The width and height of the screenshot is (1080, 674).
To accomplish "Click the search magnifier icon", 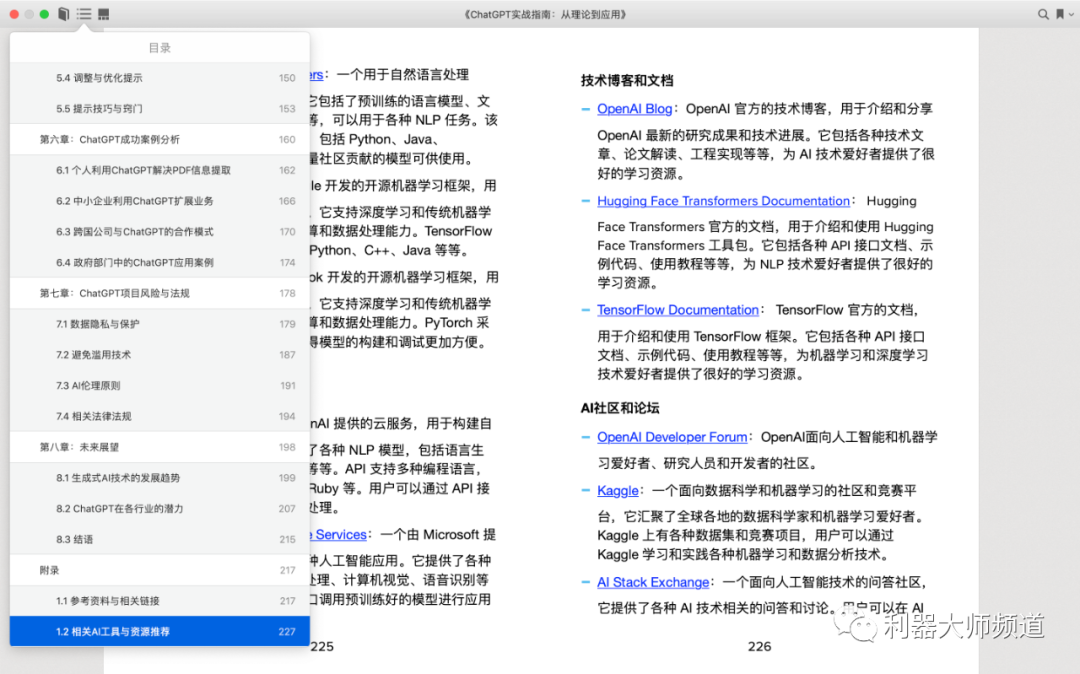I will [x=1044, y=14].
